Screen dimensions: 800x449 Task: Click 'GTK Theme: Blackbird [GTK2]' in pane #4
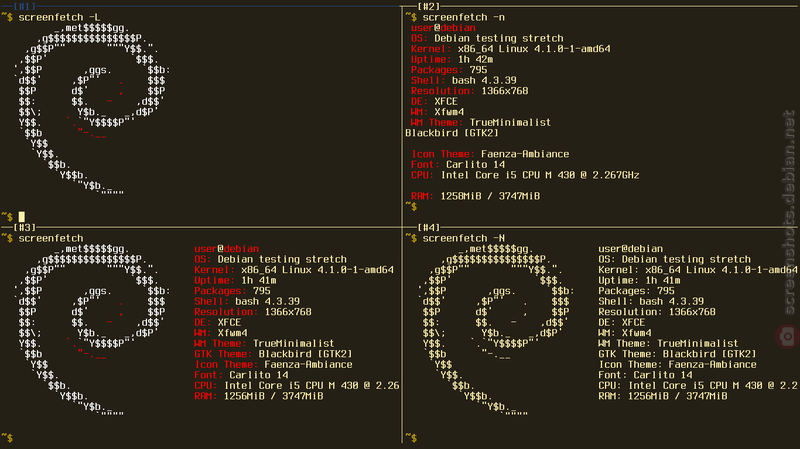tap(677, 354)
